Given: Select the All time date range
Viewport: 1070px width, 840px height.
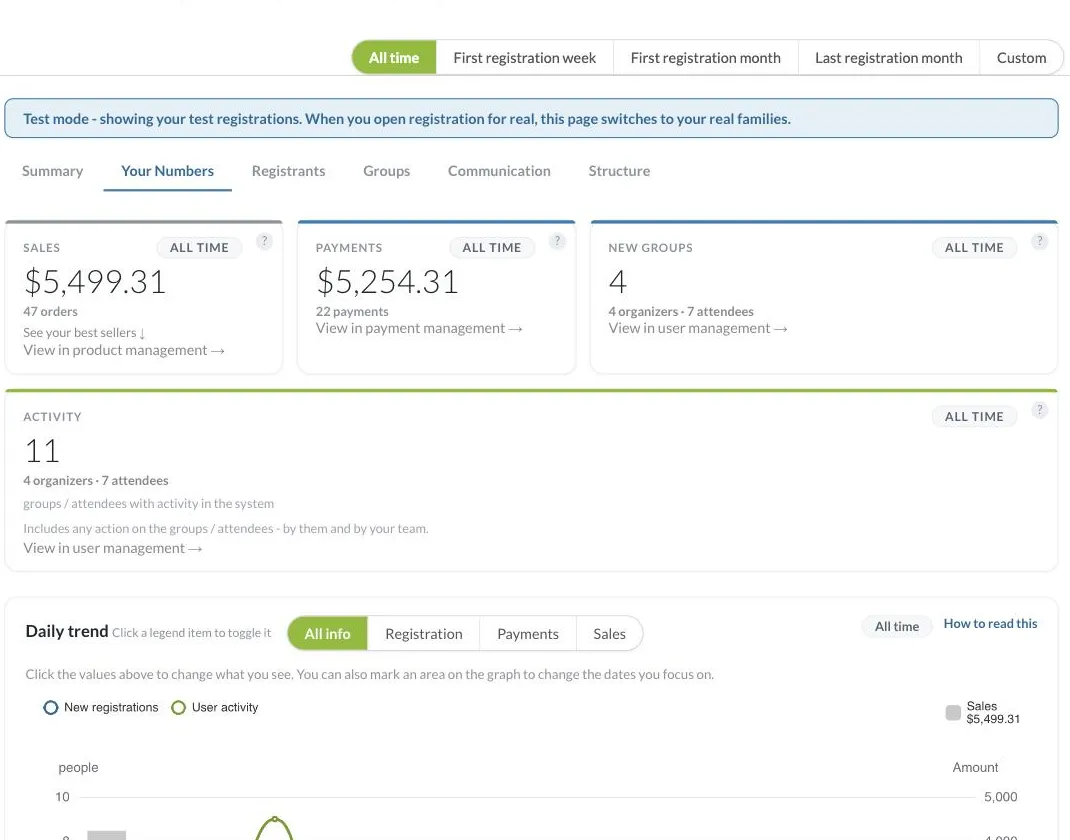Looking at the screenshot, I should (394, 58).
